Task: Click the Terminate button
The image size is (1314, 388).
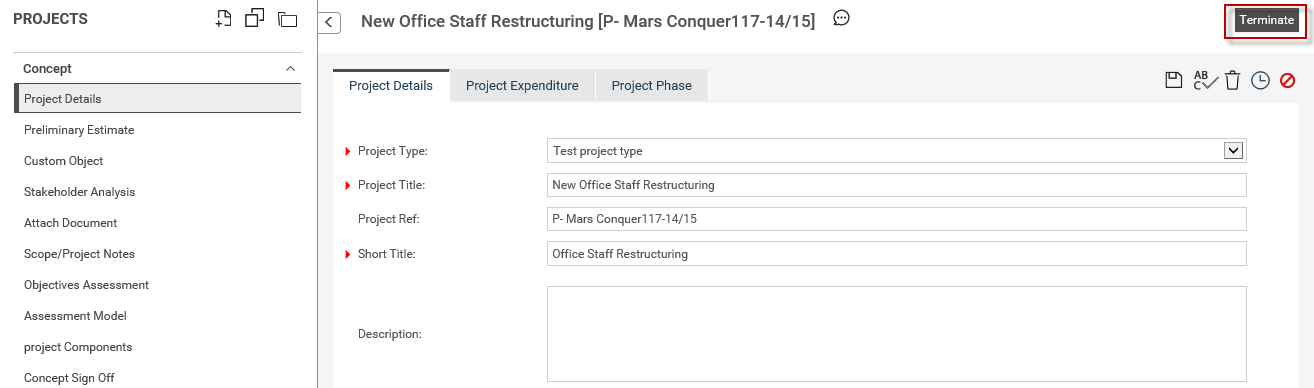Action: coord(1266,20)
